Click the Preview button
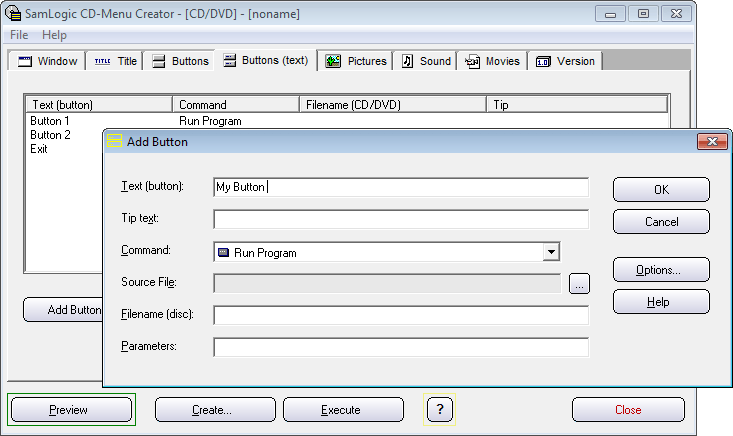The width and height of the screenshot is (733, 436). 72,410
